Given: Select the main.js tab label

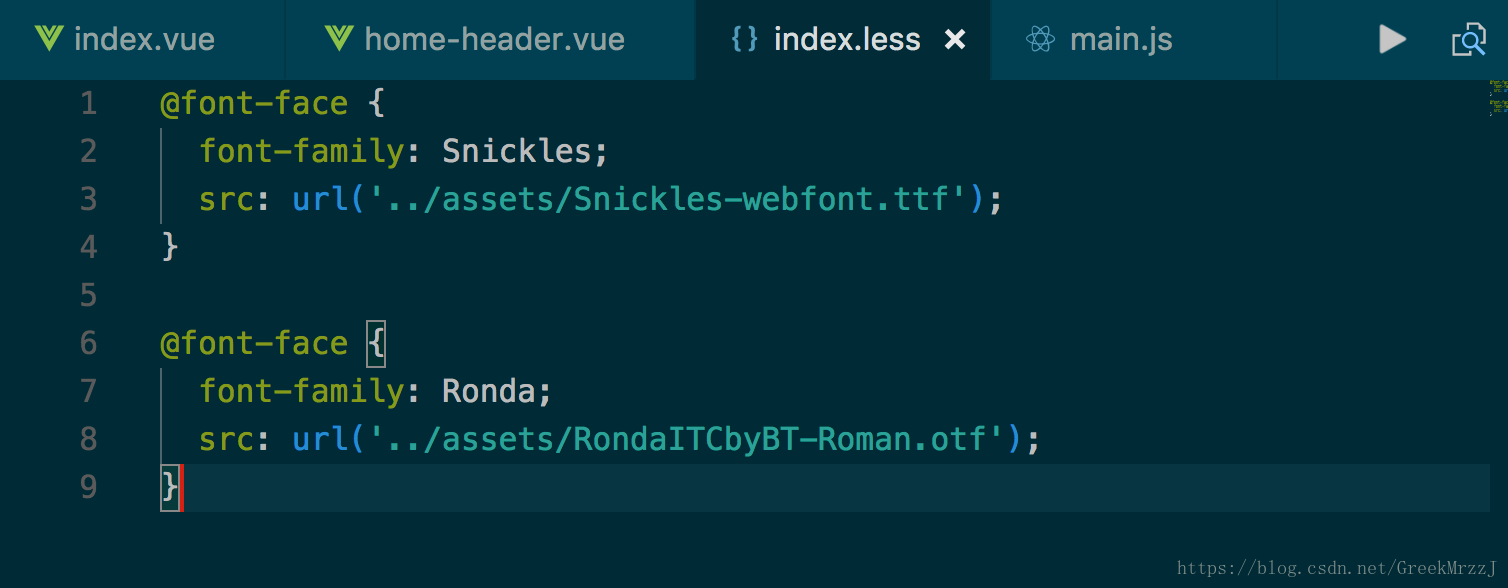Looking at the screenshot, I should tap(1120, 39).
